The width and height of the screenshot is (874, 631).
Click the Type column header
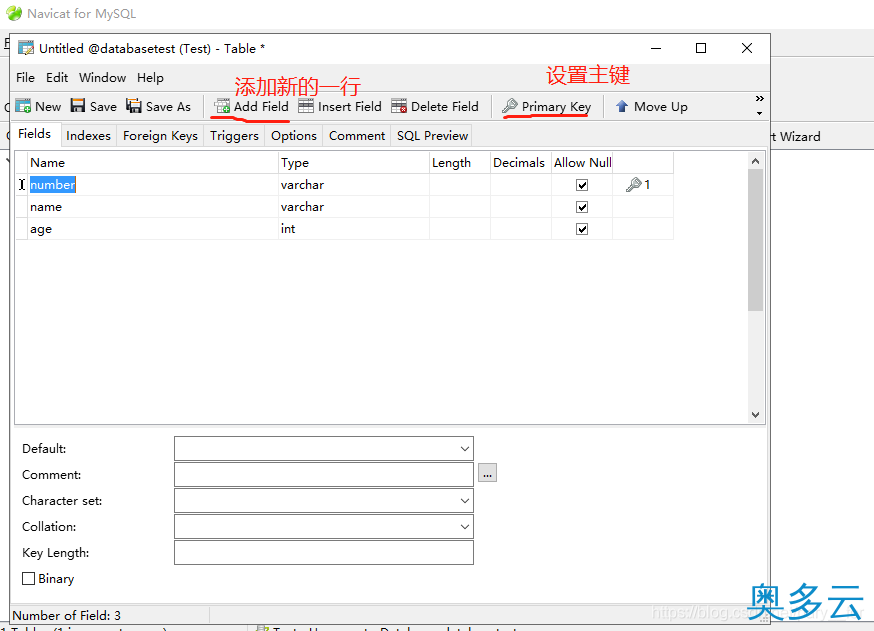click(353, 163)
